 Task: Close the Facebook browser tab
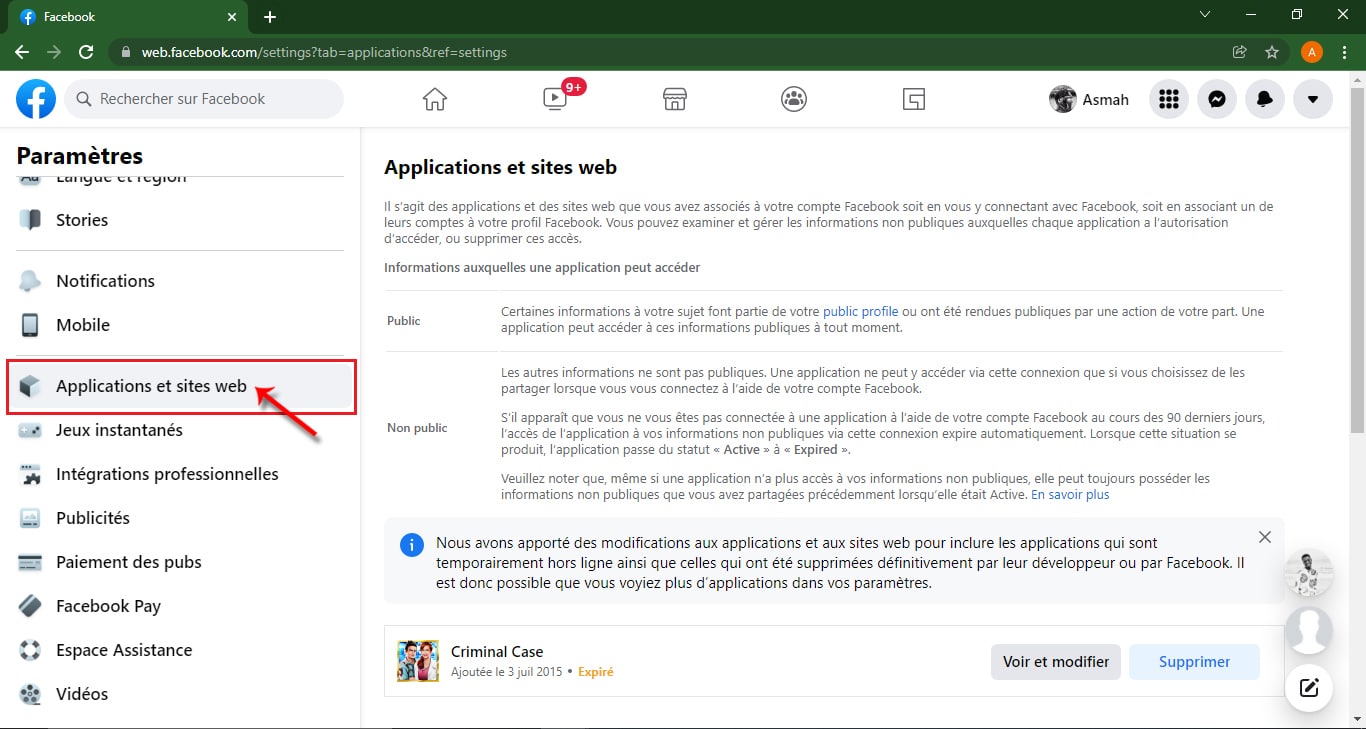[x=232, y=17]
